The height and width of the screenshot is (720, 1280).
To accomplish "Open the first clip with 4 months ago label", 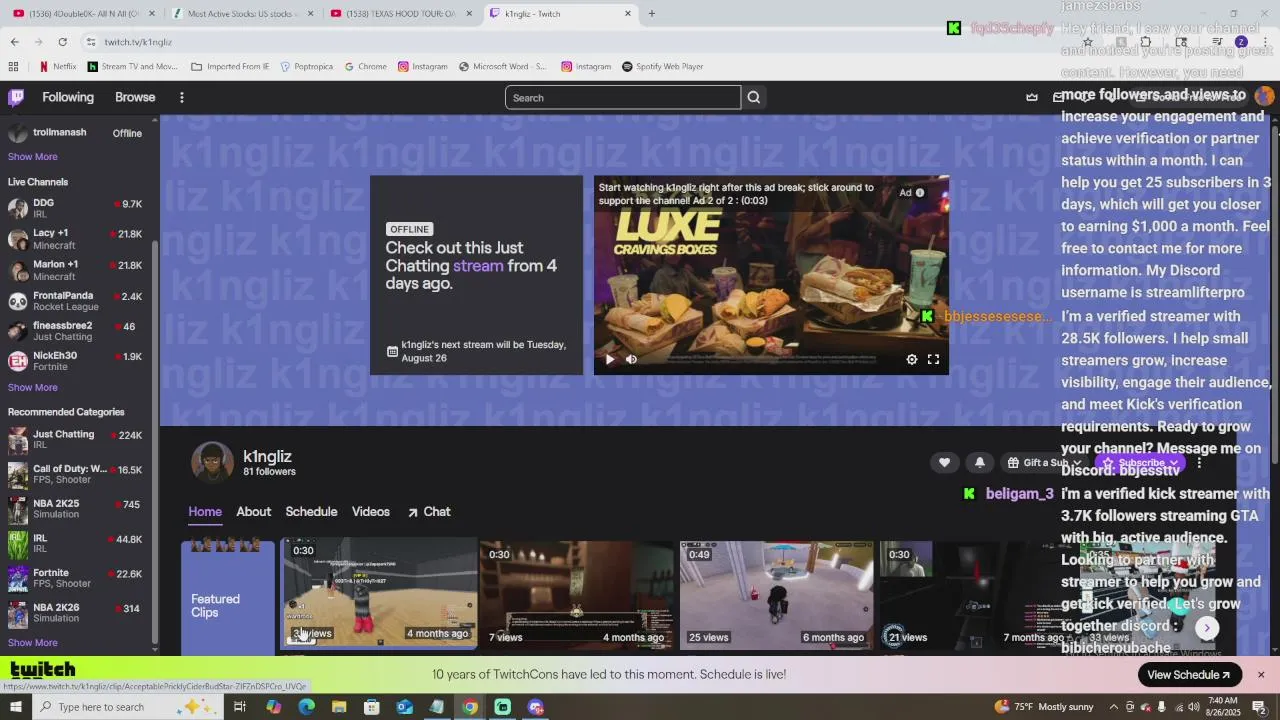I will coord(380,594).
